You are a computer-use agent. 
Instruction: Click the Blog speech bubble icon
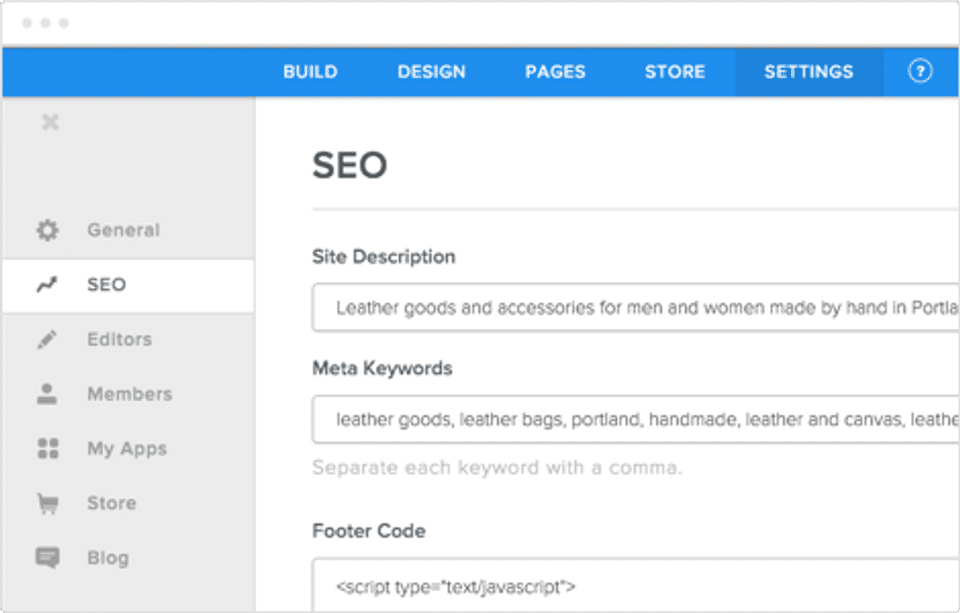pos(47,558)
